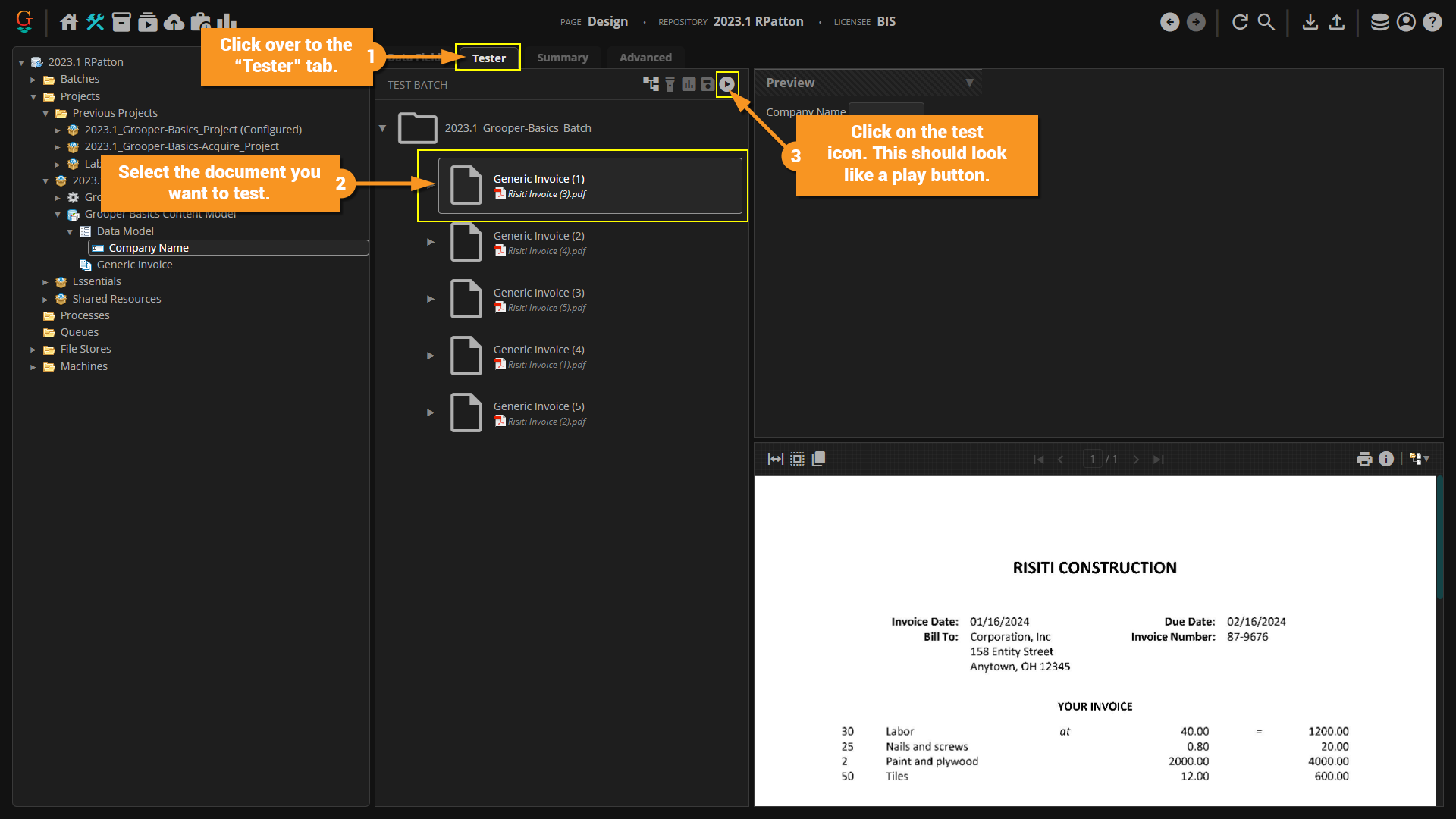Expand the Batches folder node
Image resolution: width=1456 pixels, height=819 pixels.
click(x=33, y=80)
